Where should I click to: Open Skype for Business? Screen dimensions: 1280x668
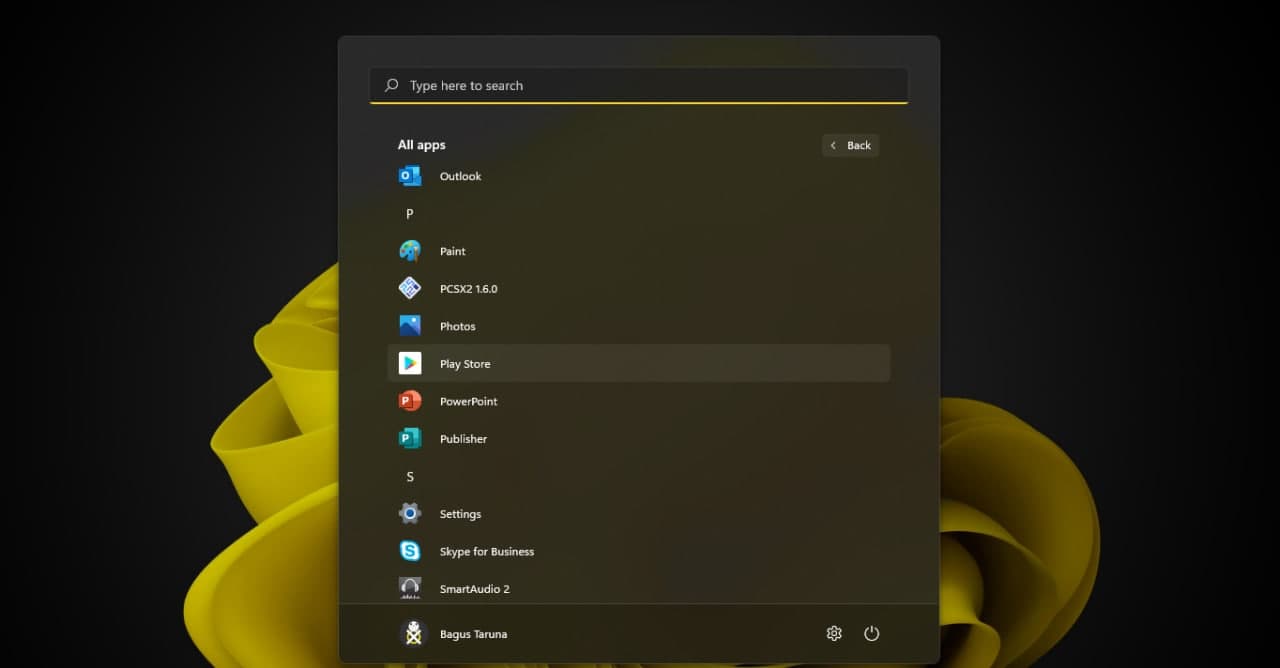point(487,551)
